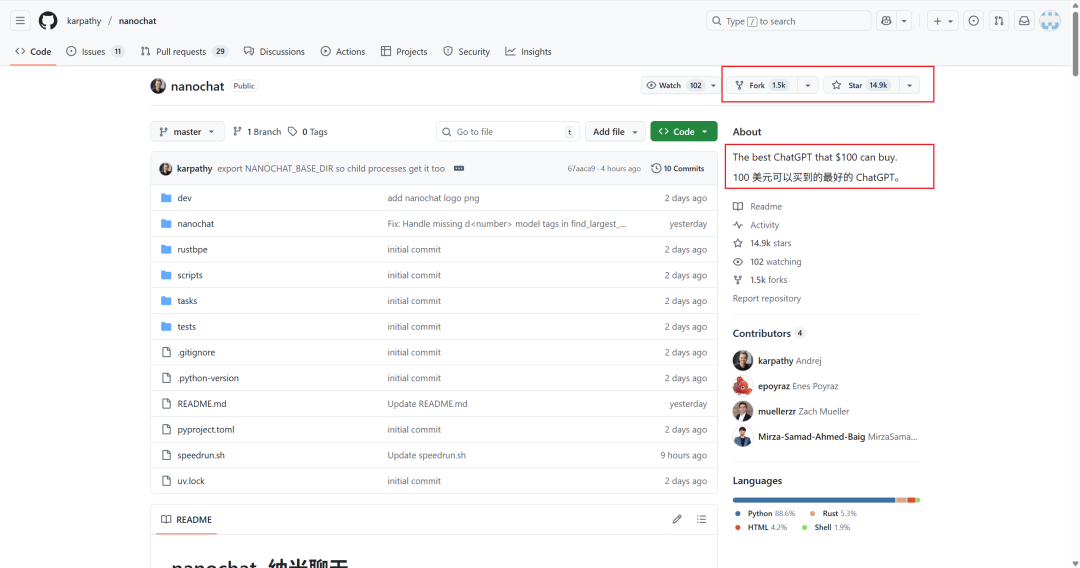Expand the Fork options dropdown arrow
Viewport: 1080px width, 568px height.
click(x=808, y=85)
